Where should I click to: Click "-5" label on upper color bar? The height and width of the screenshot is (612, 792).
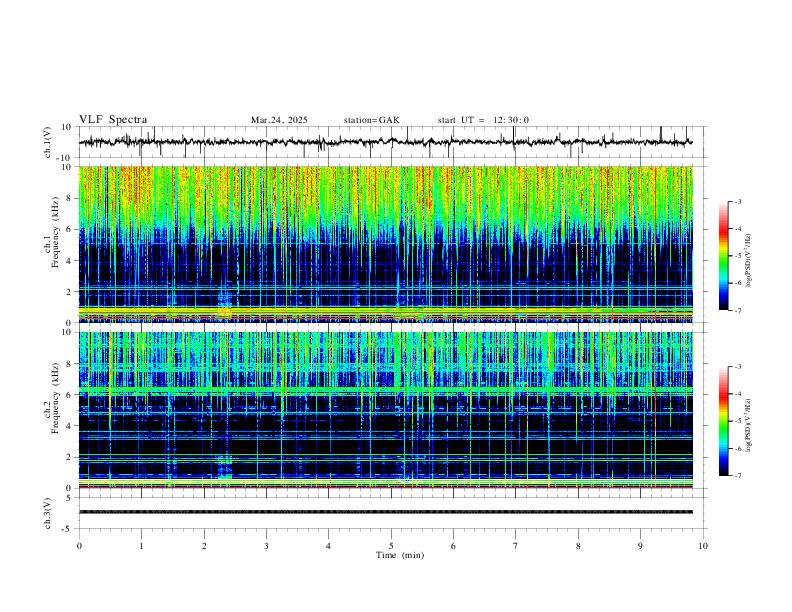click(x=738, y=256)
